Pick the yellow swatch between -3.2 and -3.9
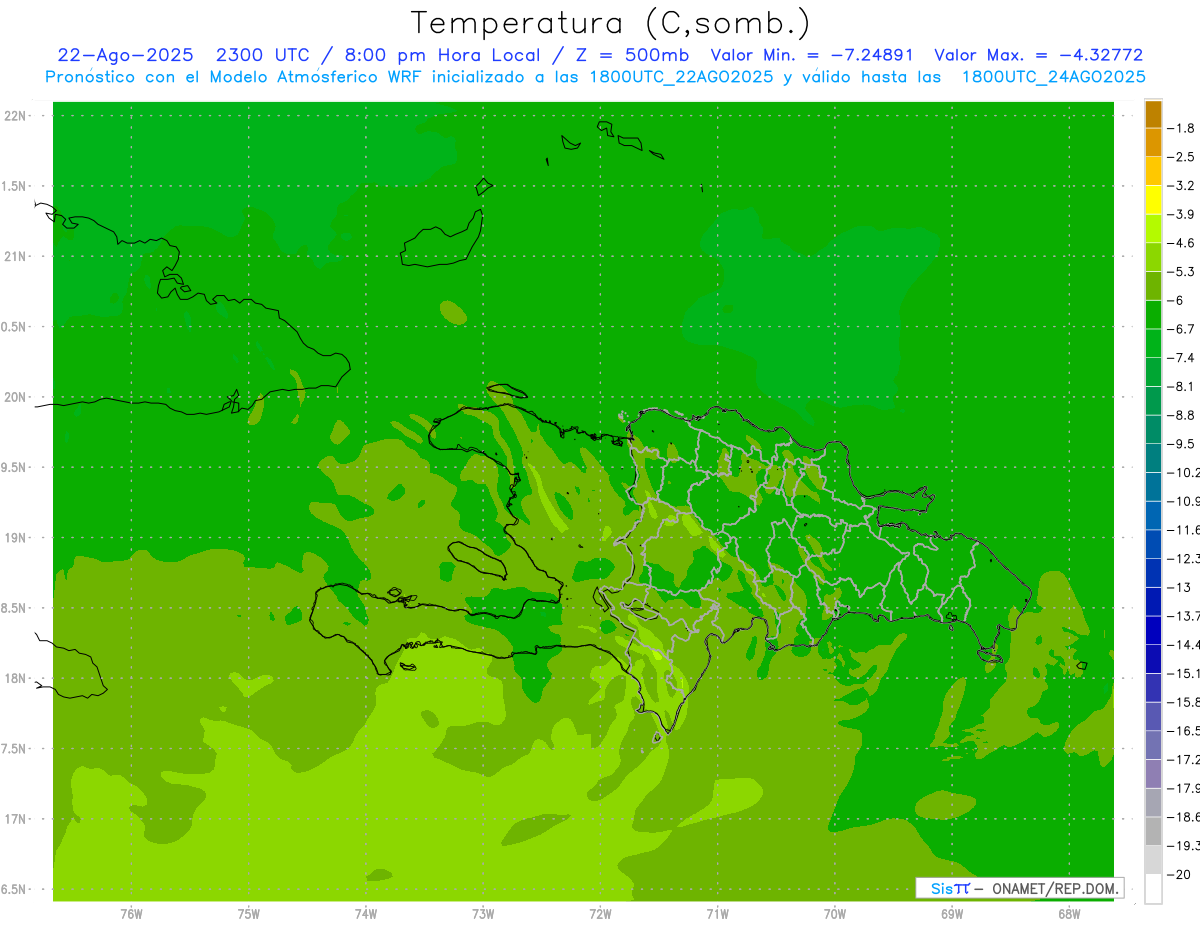This screenshot has width=1200, height=927. (x=1153, y=200)
